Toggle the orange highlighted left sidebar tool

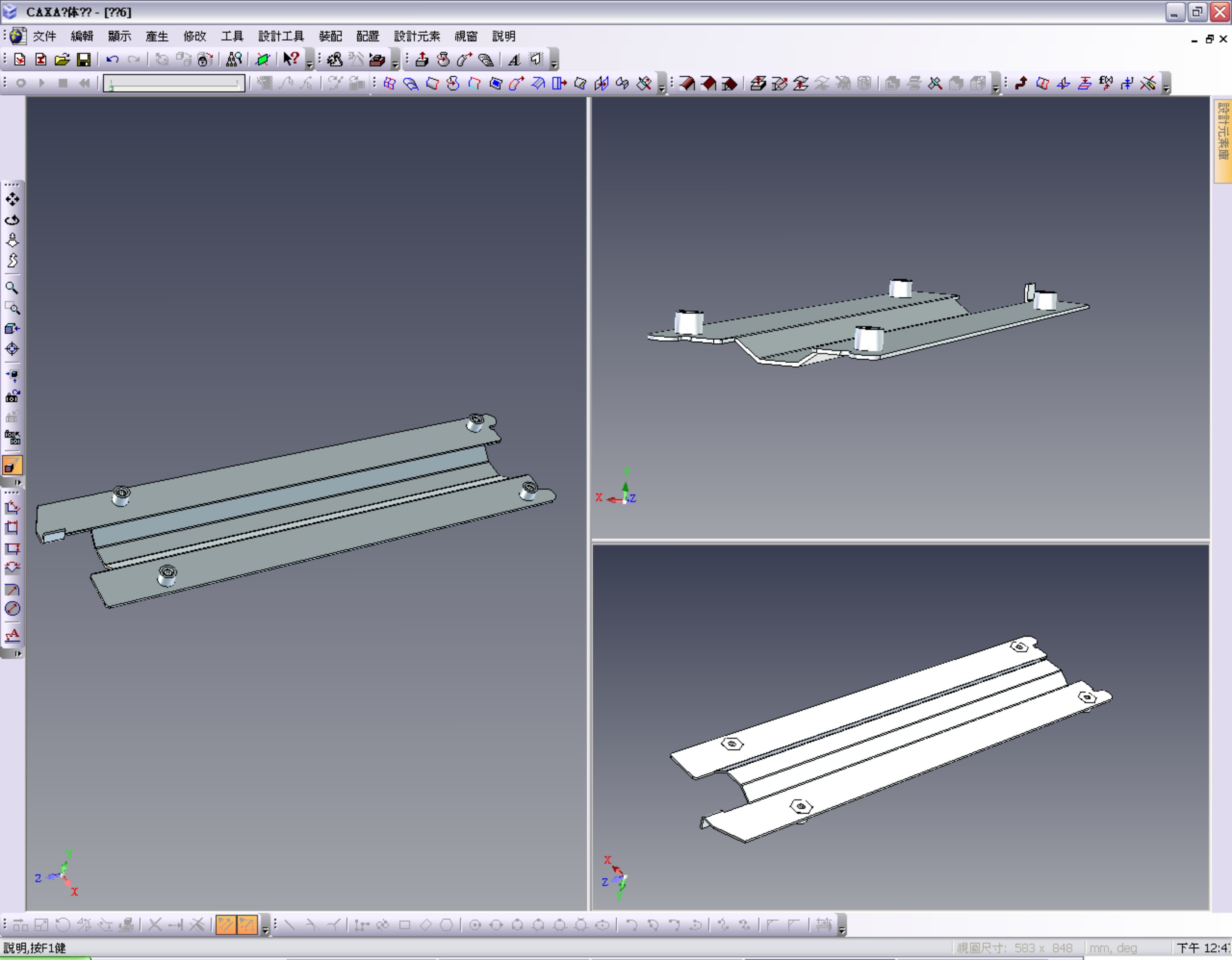12,466
